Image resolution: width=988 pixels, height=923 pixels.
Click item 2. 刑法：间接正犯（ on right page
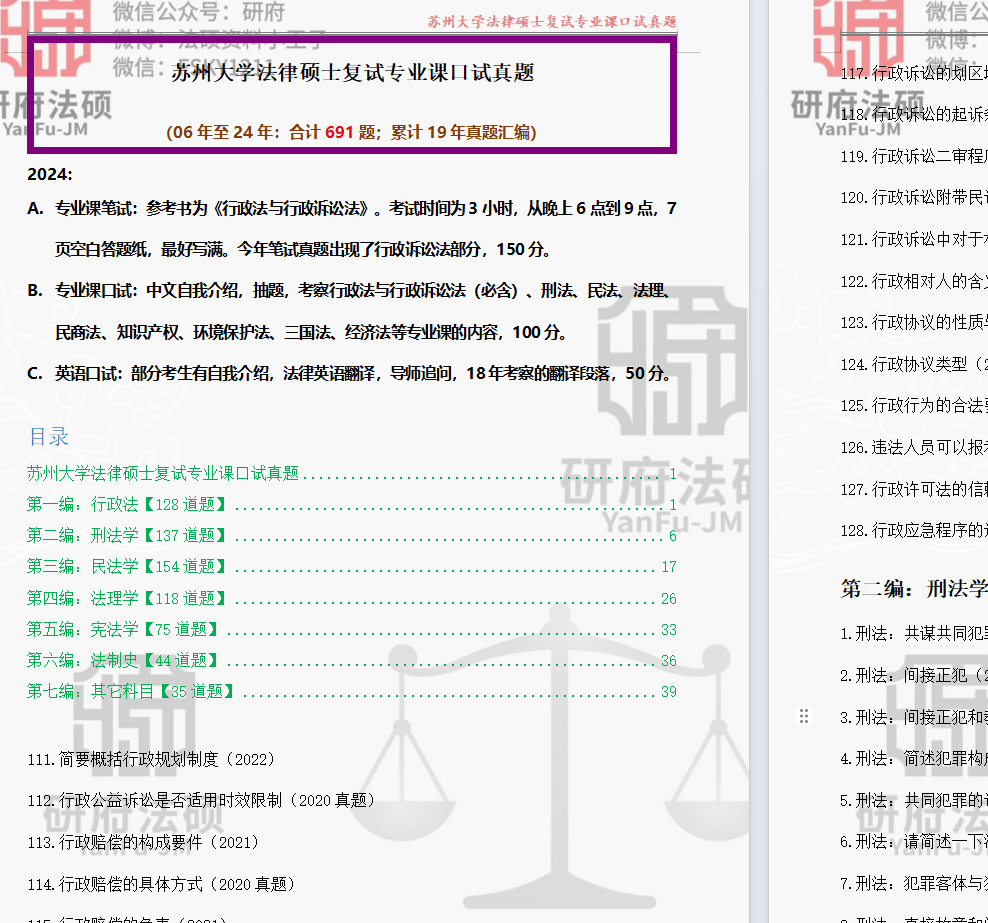pos(914,675)
